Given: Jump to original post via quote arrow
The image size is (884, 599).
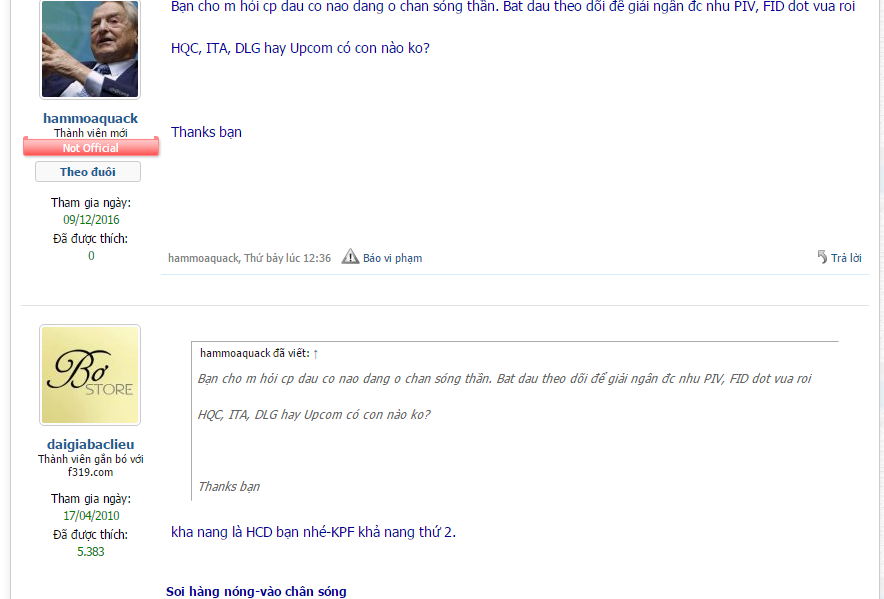Looking at the screenshot, I should pos(316,354).
